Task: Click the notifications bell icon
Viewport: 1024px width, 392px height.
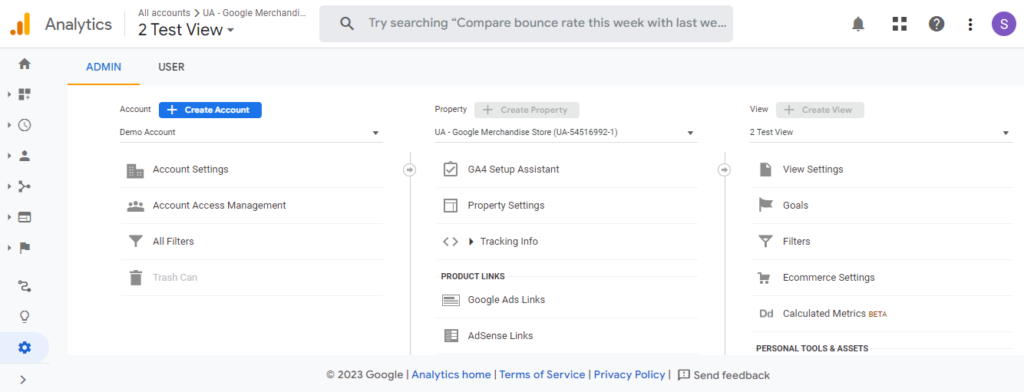Action: click(x=858, y=24)
